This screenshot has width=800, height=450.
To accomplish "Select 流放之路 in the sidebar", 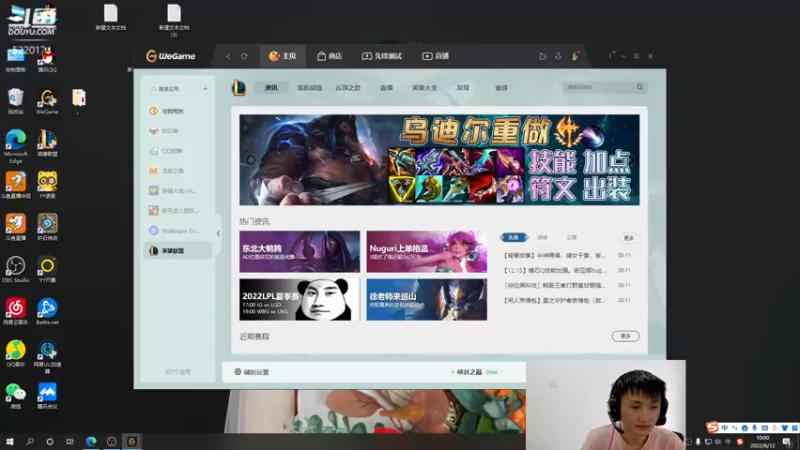I will click(178, 171).
